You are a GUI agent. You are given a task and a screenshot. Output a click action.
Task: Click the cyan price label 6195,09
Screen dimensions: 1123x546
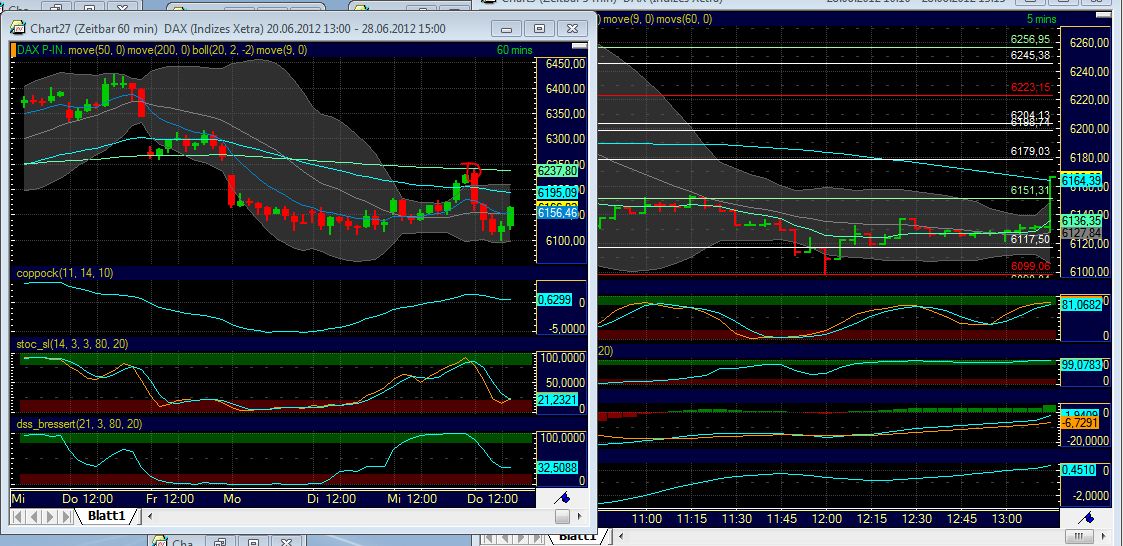click(x=556, y=192)
